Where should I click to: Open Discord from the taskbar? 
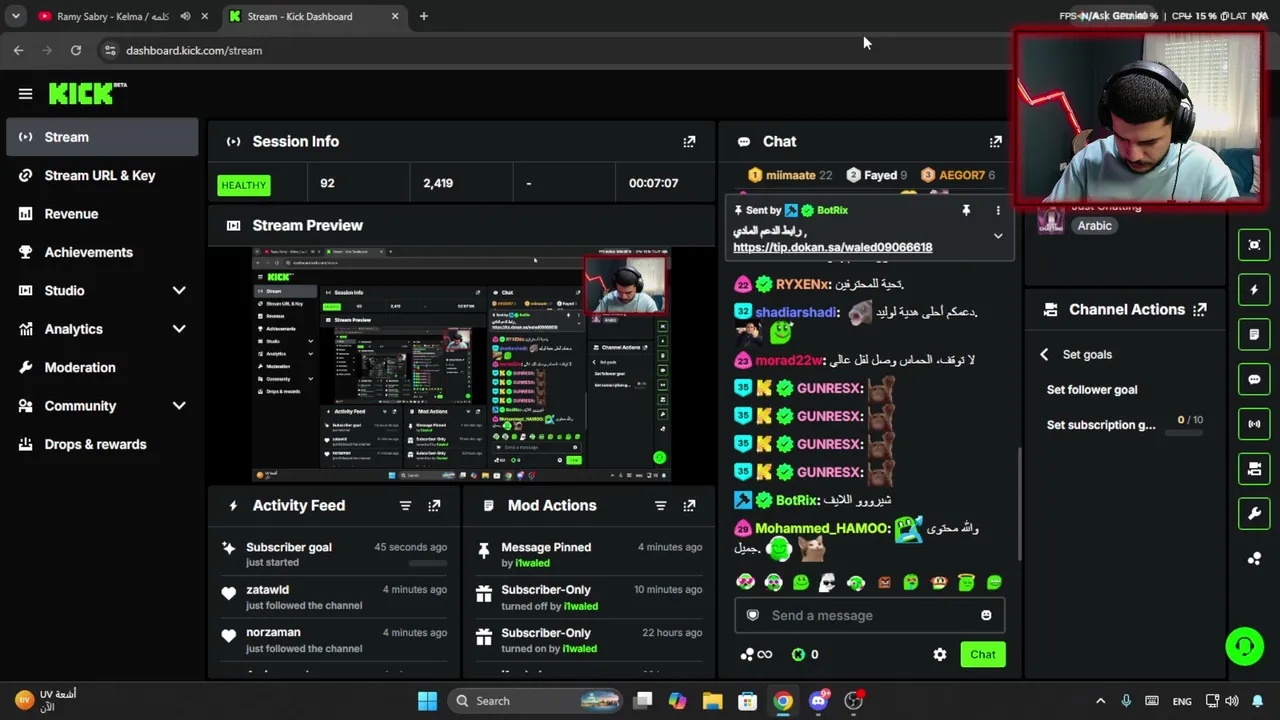coord(818,701)
